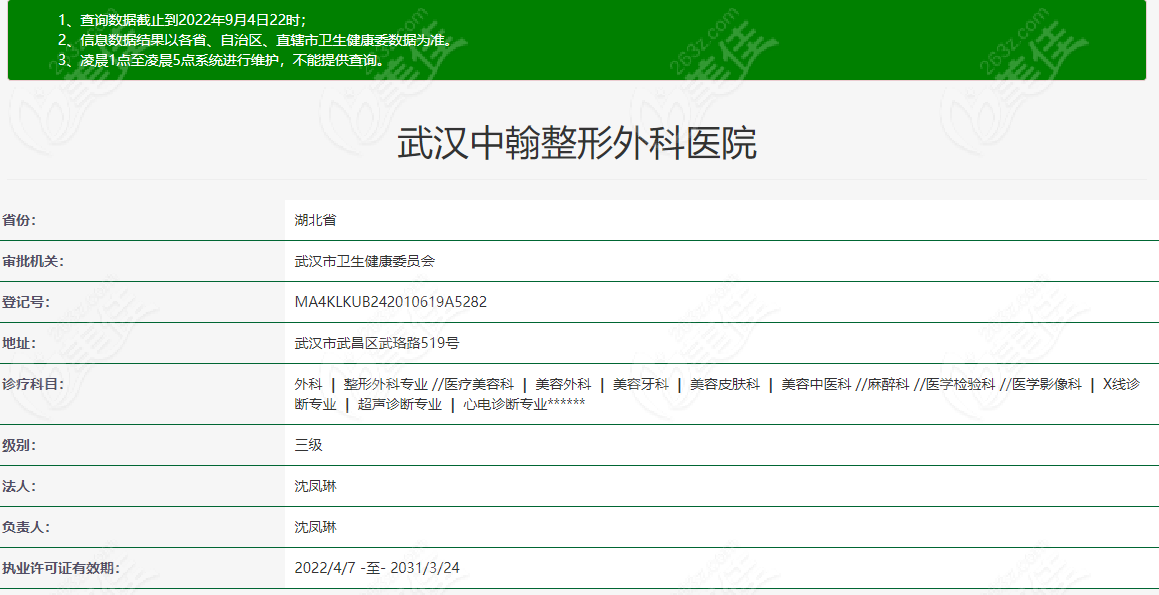Click the 审批机关 label
Image resolution: width=1159 pixels, height=595 pixels.
coord(33,262)
